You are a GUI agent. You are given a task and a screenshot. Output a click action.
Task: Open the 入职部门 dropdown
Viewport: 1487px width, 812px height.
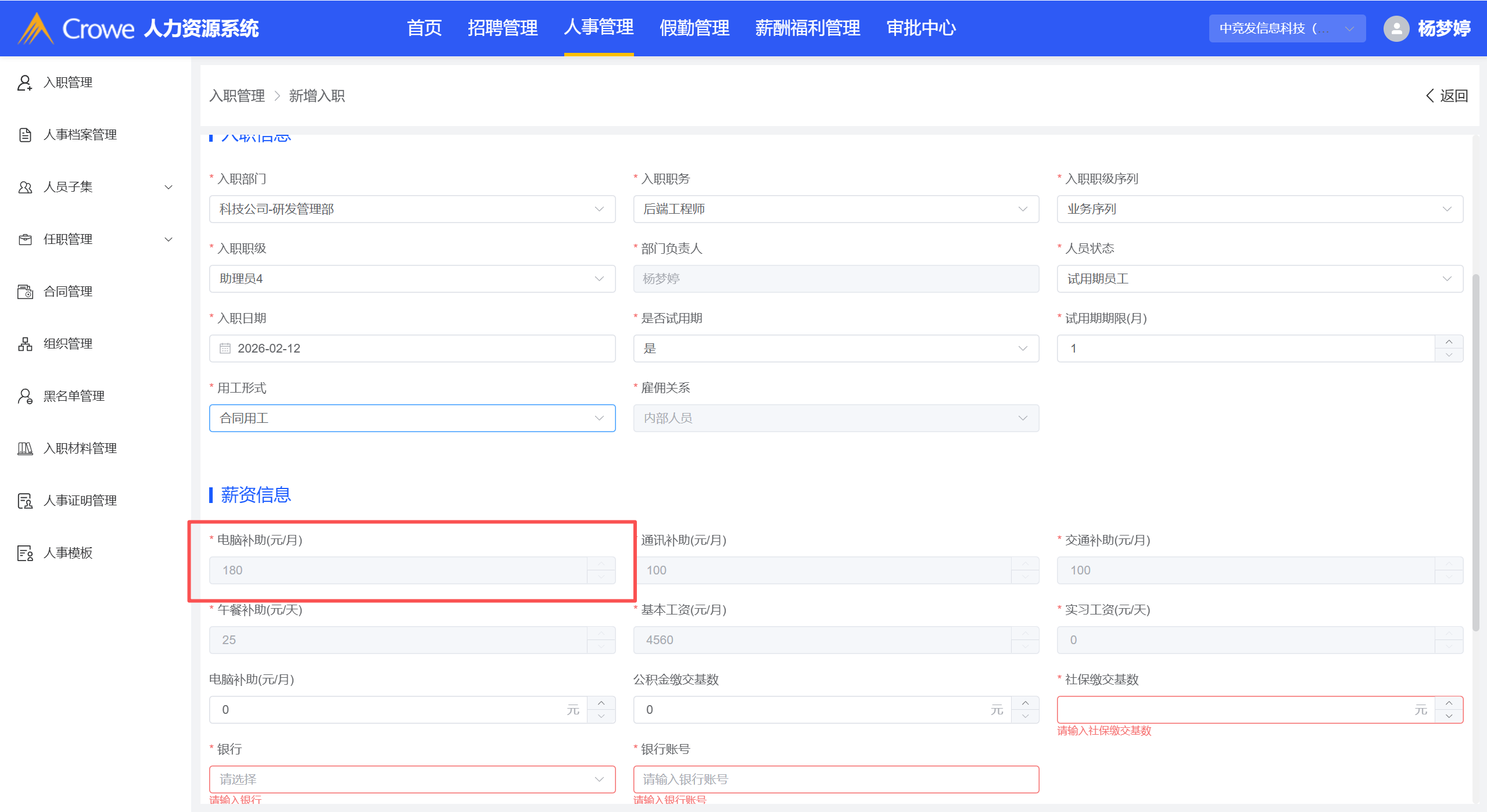pos(412,209)
